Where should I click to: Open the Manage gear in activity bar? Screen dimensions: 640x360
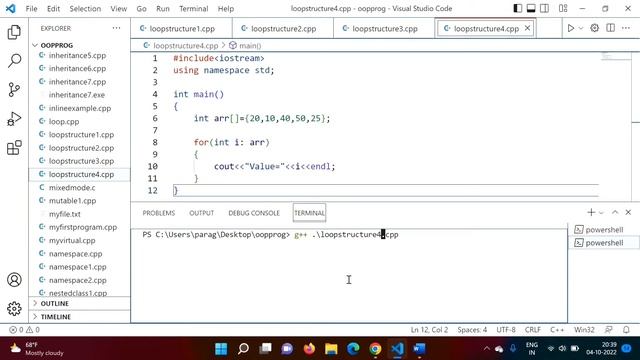pos(14,309)
